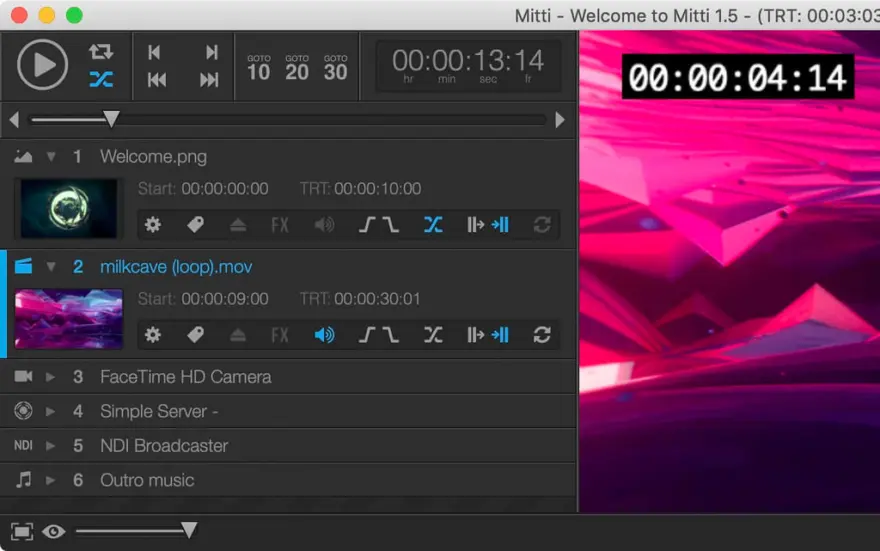Toggle the blue crossfade icon on Welcome.png
Image resolution: width=880 pixels, height=551 pixels.
(x=433, y=225)
